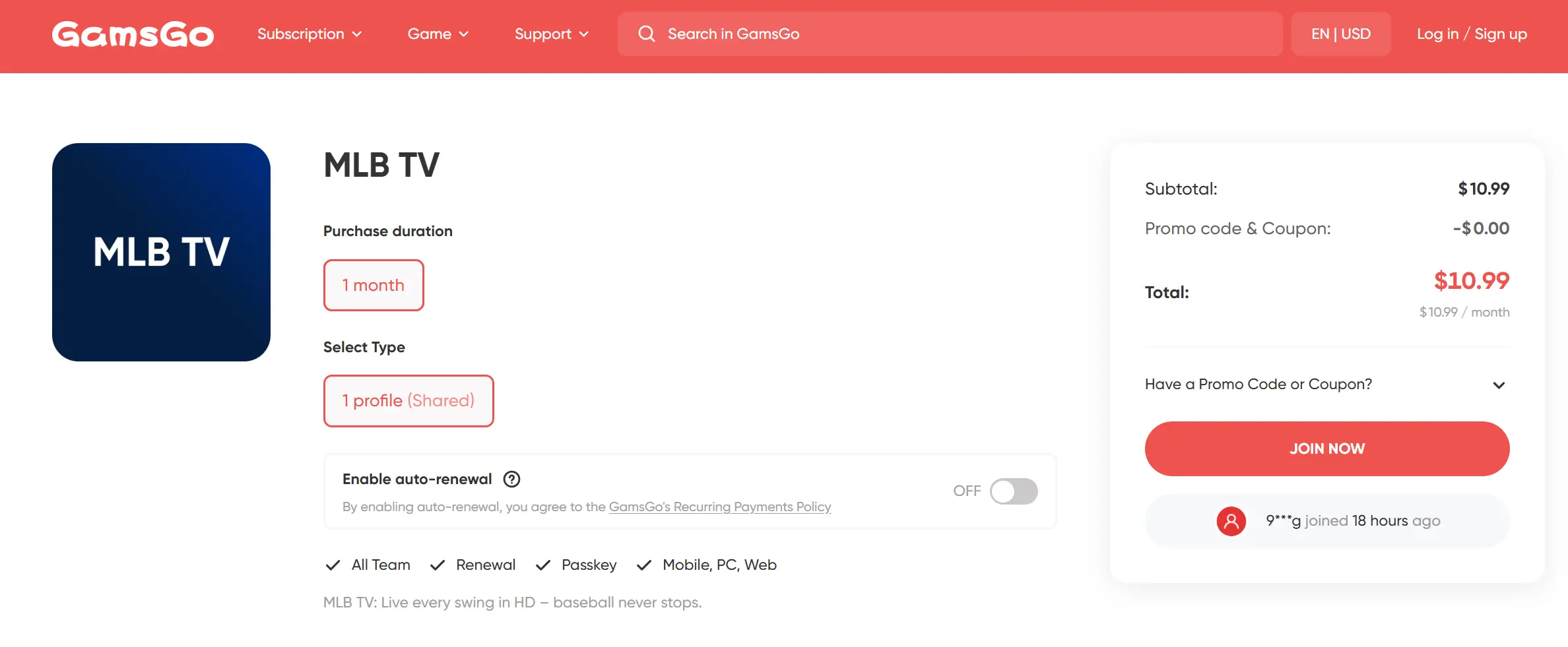The width and height of the screenshot is (1568, 647).
Task: Click the JOIN NOW button
Action: click(x=1327, y=448)
